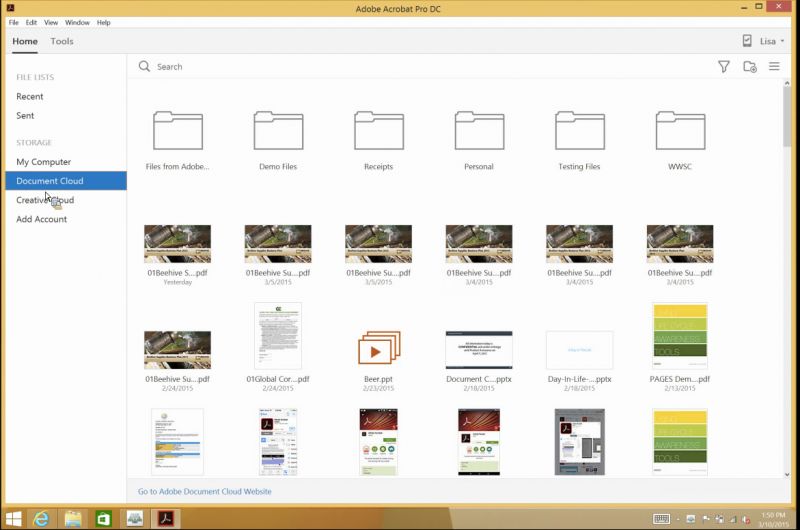Open the File menu

pos(13,22)
